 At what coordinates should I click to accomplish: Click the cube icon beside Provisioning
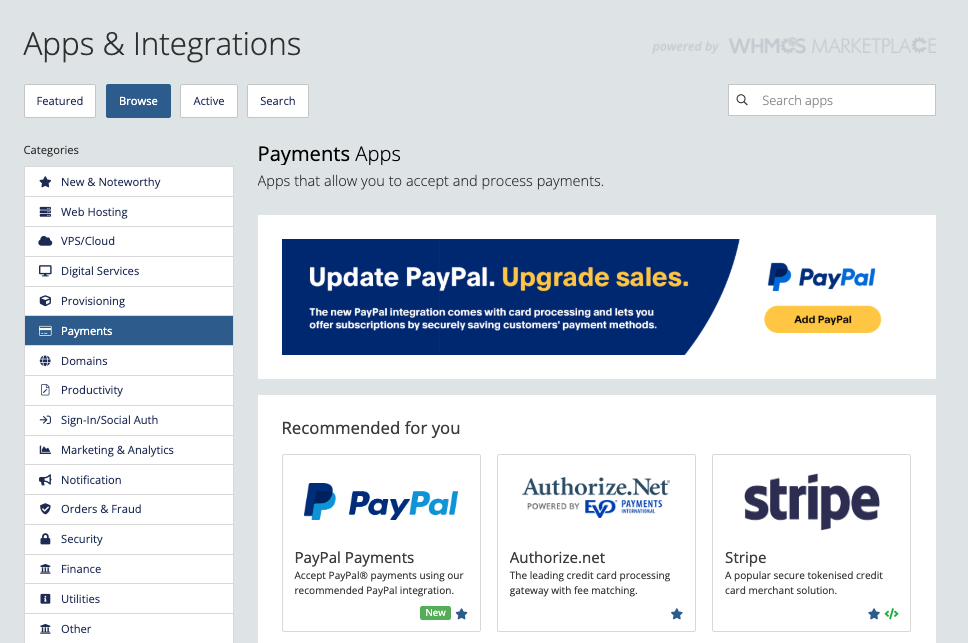point(45,301)
